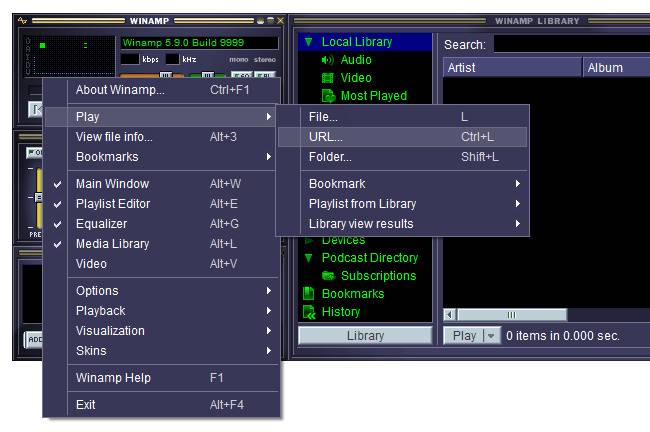Click the Bookmarks page icon in library tree
Screen dimensions: 650x432
coord(308,294)
